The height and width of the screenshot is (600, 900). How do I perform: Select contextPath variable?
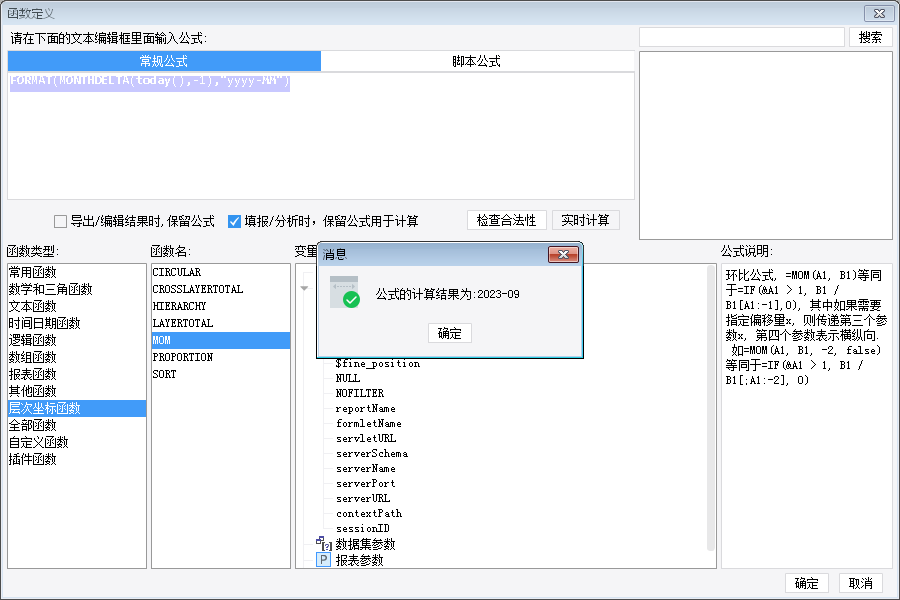click(x=369, y=513)
